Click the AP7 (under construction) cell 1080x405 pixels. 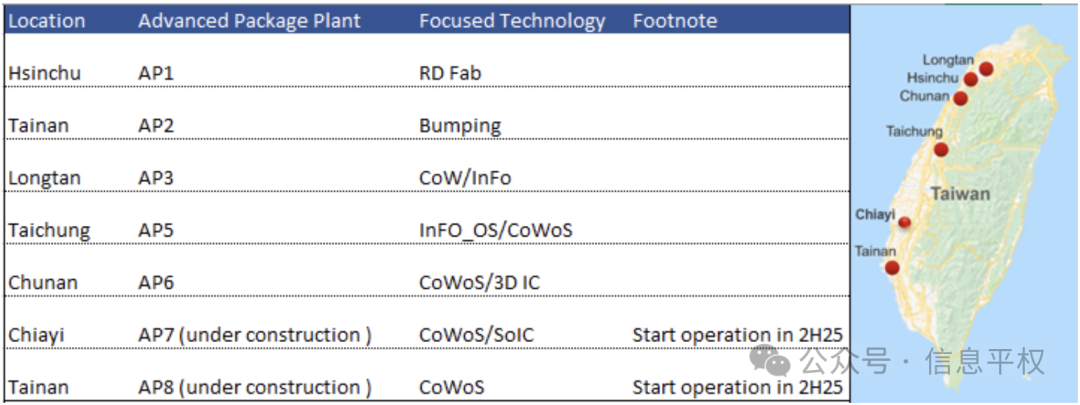pos(255,335)
